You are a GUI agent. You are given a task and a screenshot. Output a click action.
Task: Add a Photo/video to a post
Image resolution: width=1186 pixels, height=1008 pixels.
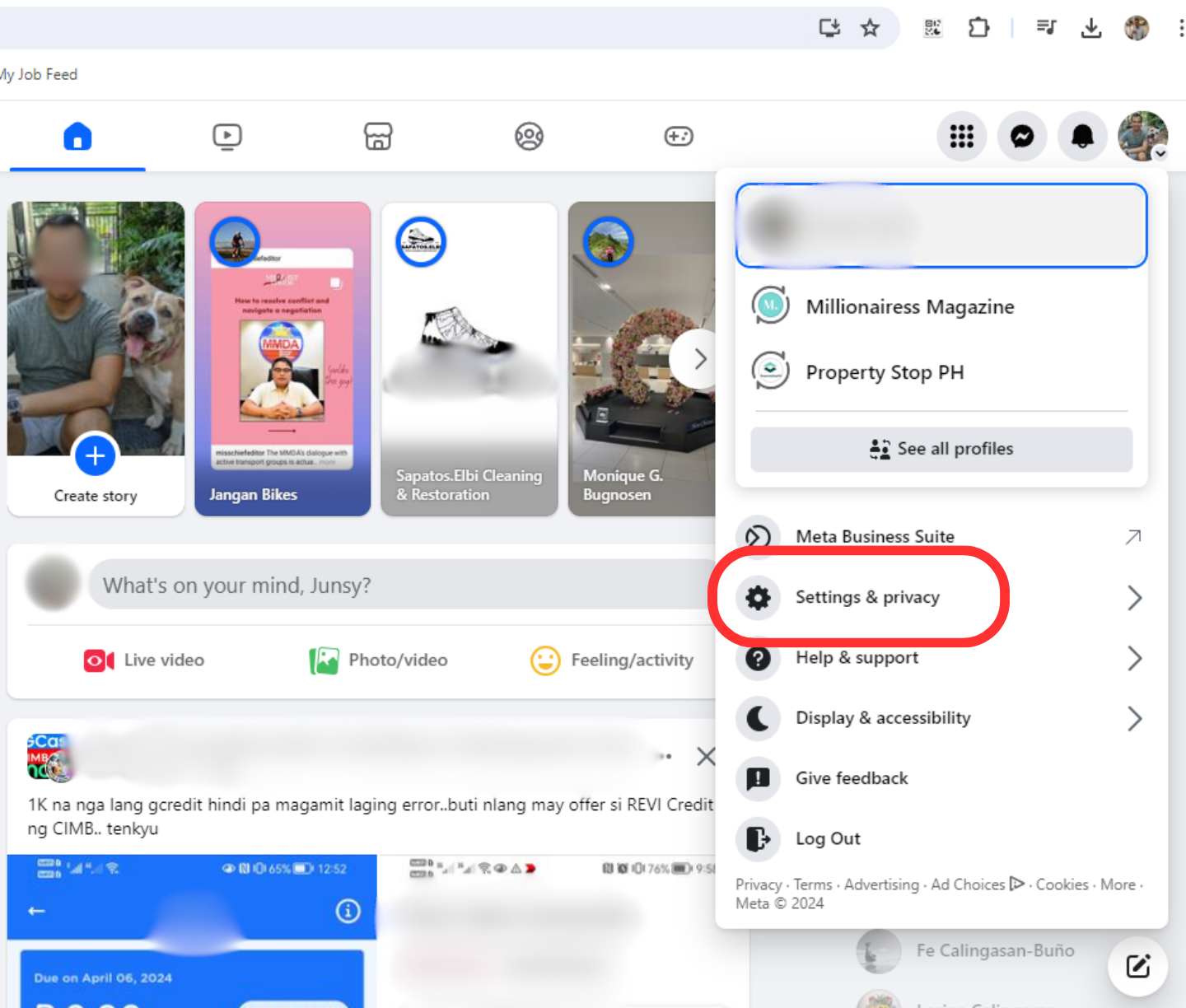click(x=379, y=660)
